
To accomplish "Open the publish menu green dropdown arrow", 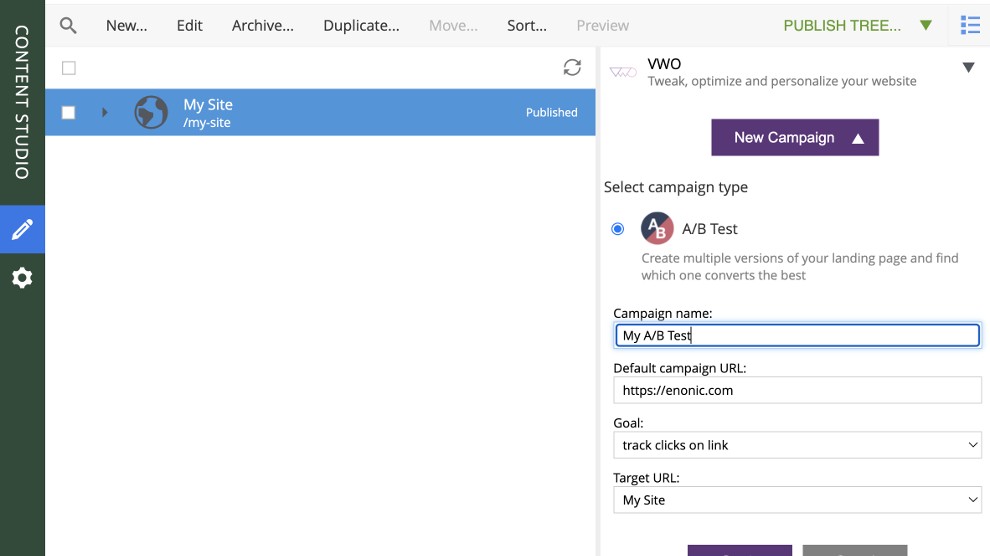I will (926, 25).
